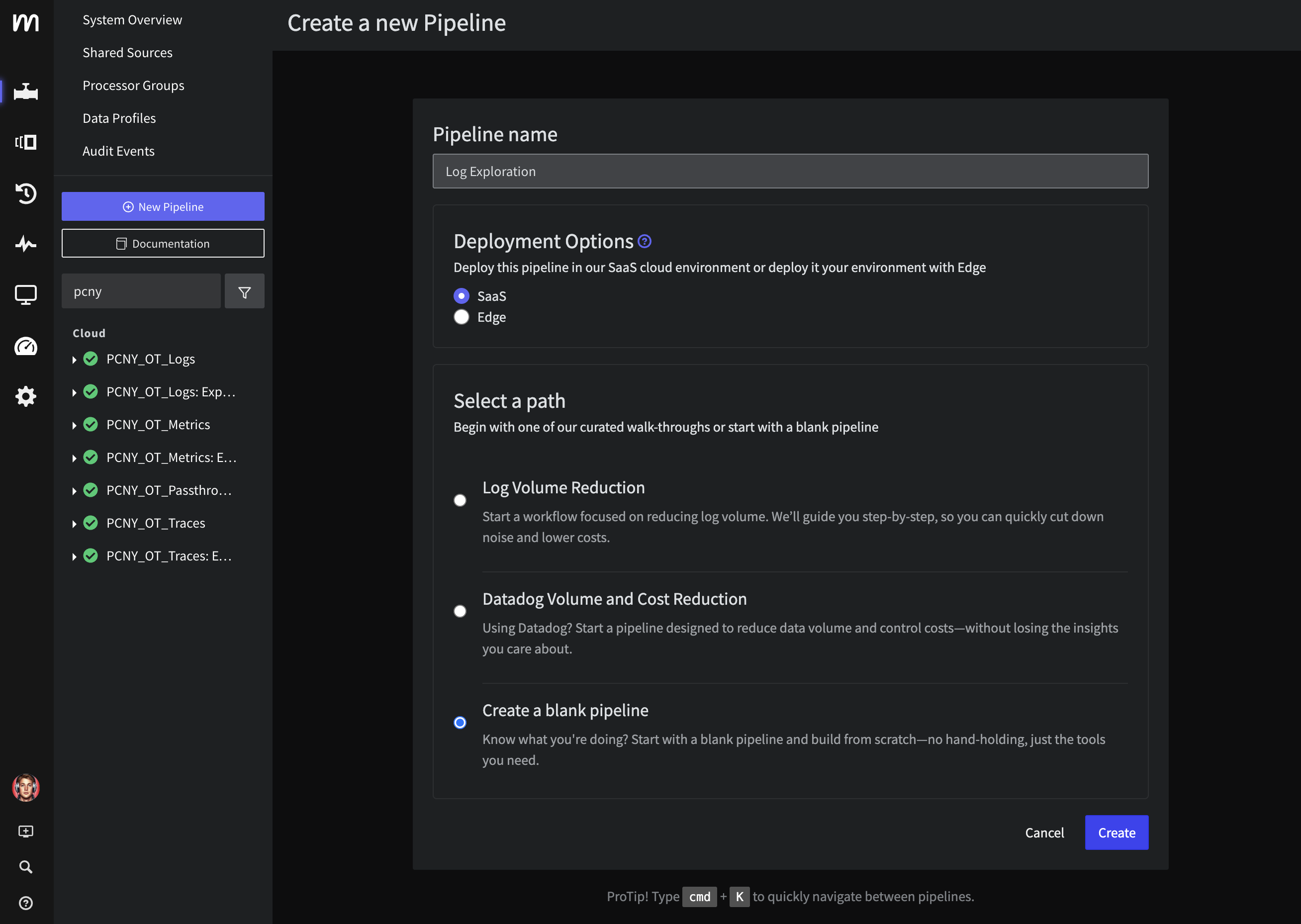The image size is (1301, 924).
Task: Click the Deployment Options help icon
Action: [x=645, y=241]
